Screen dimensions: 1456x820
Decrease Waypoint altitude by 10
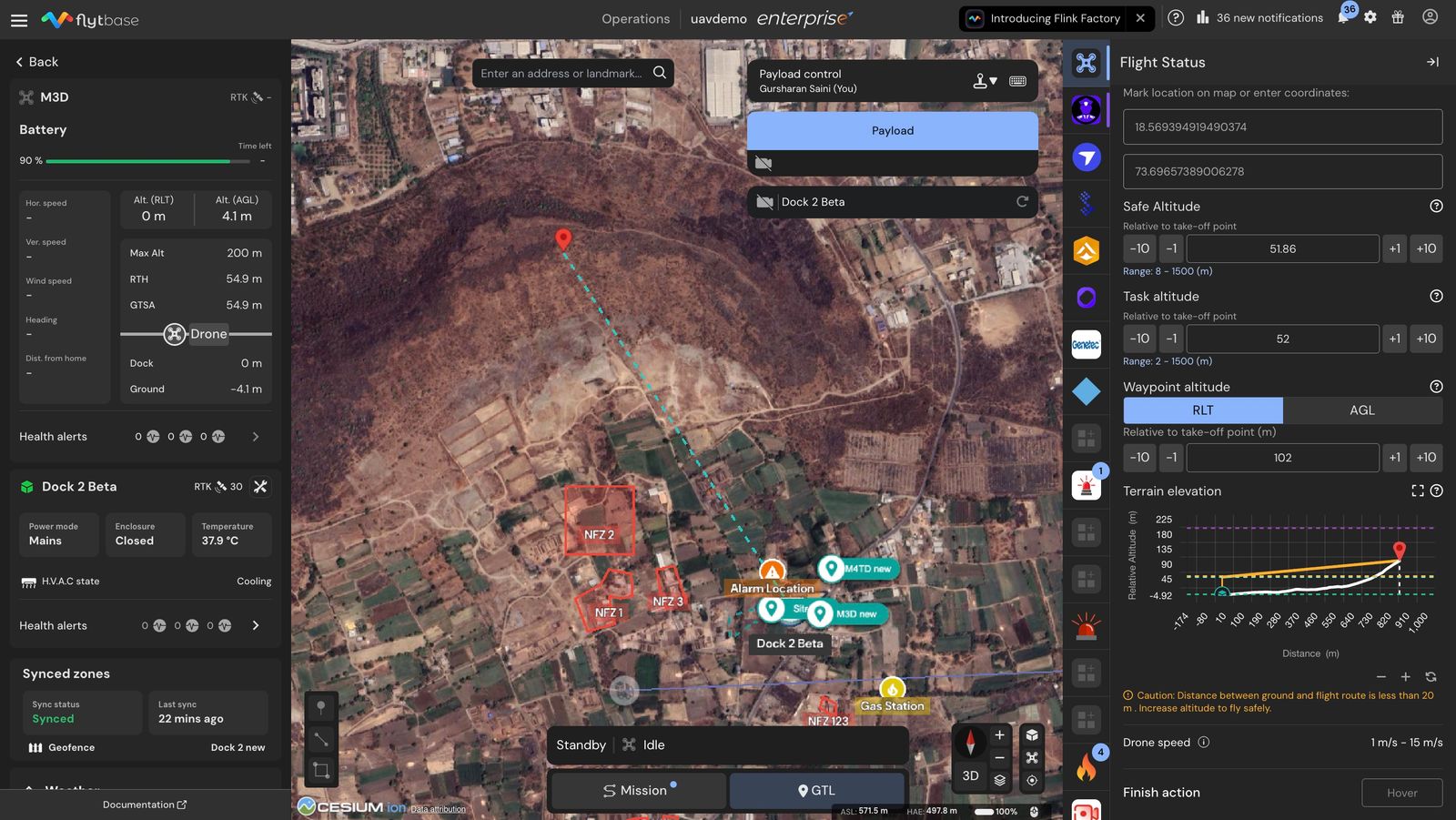1139,458
